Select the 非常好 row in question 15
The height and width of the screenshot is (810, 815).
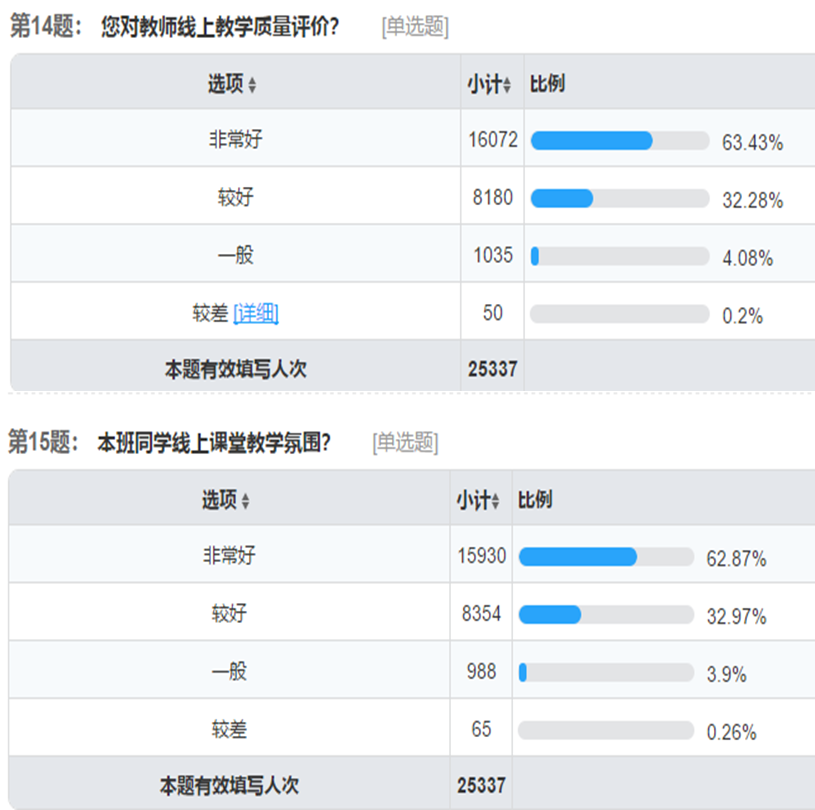412,555
